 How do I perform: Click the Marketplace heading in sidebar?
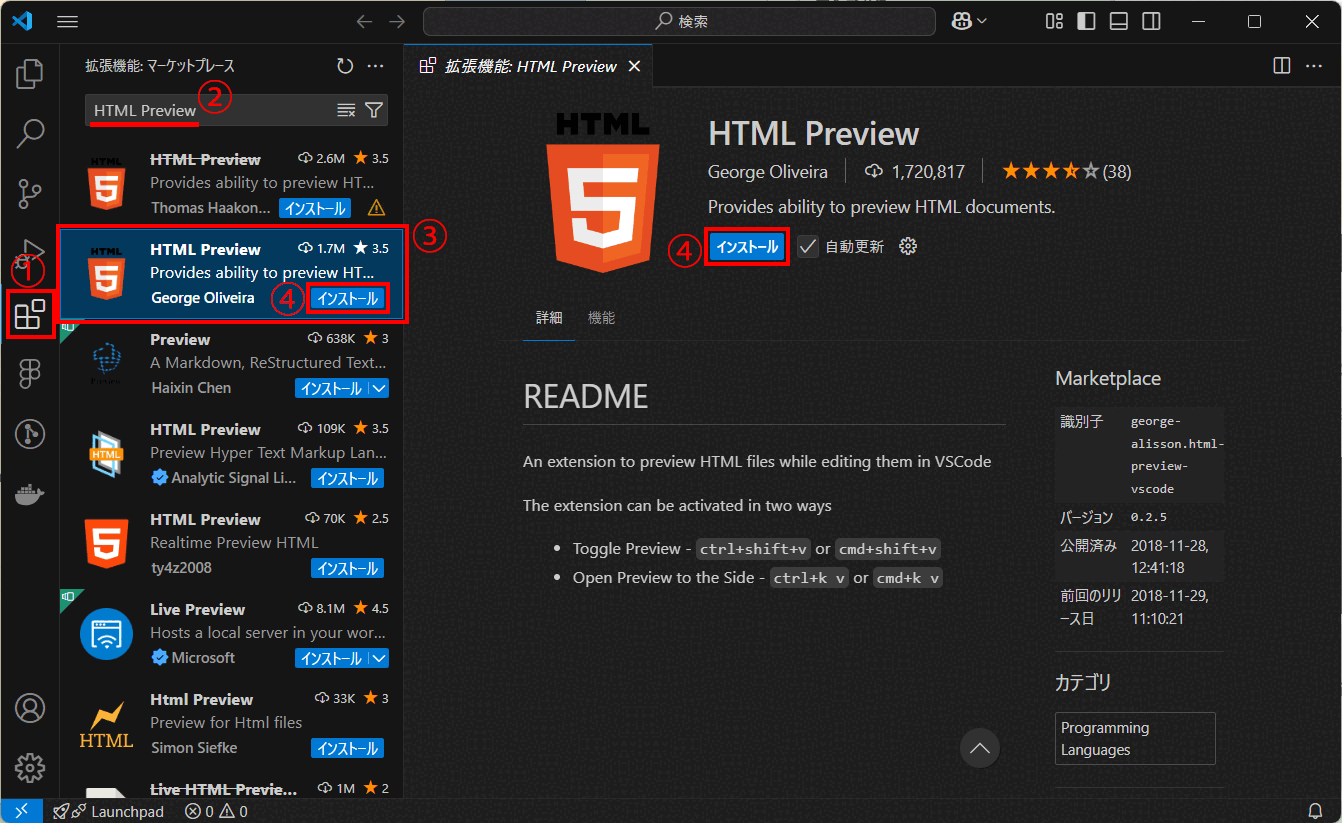click(1108, 379)
